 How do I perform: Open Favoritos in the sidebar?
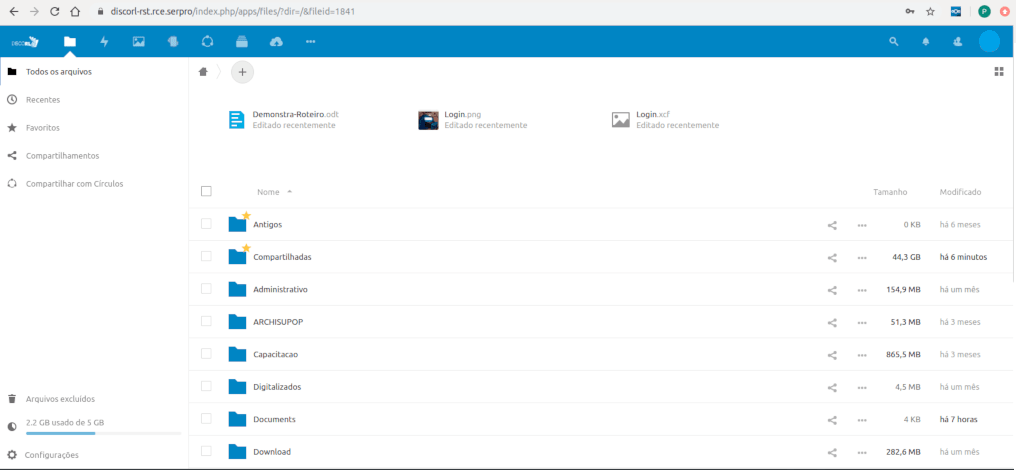pos(43,128)
